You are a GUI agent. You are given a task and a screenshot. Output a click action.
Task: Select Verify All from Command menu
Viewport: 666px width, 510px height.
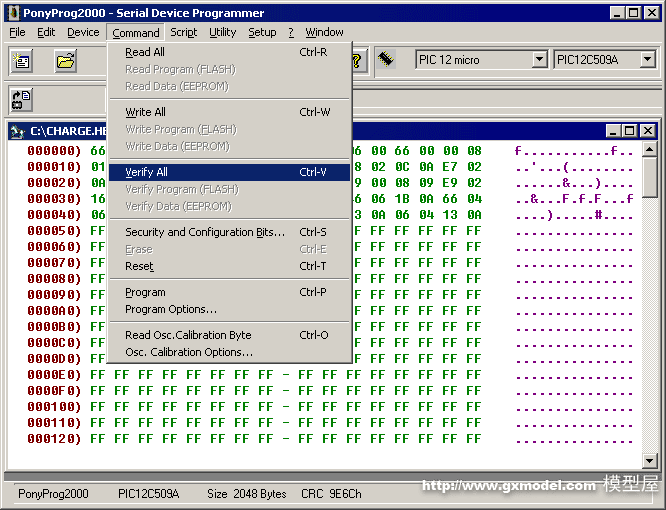147,172
